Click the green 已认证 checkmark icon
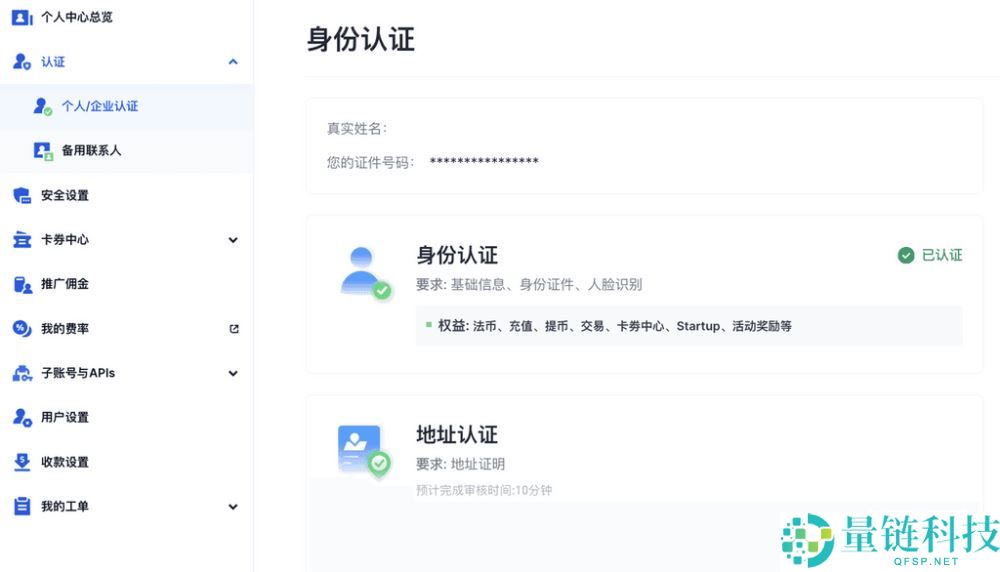This screenshot has width=1000, height=572. coord(906,255)
